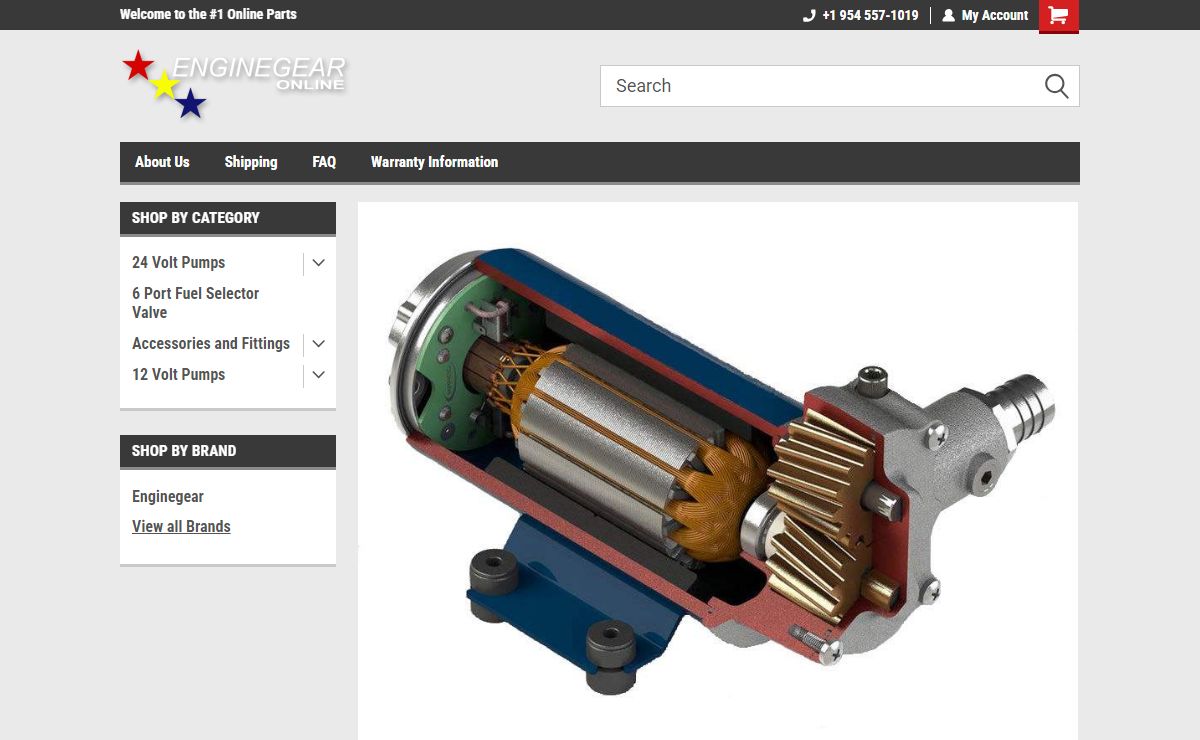Viewport: 1200px width, 740px height.
Task: Click the magnifying glass search icon
Action: (x=1056, y=86)
